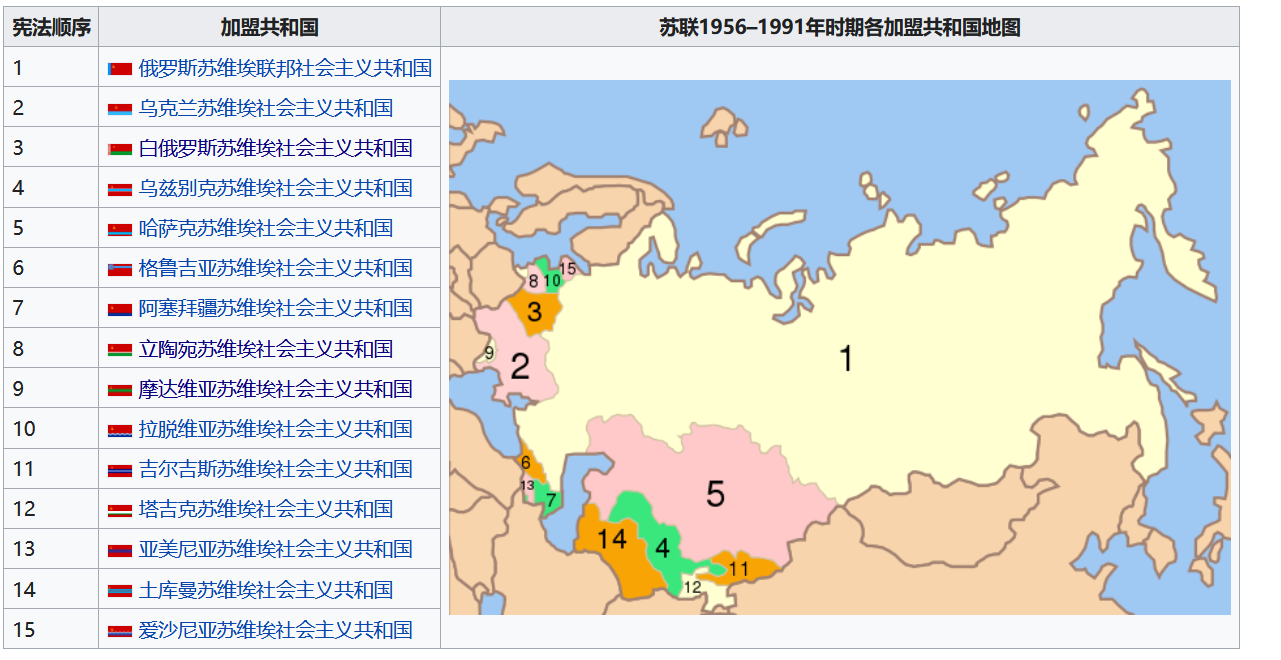Click region 6 on the map
Image resolution: width=1281 pixels, height=660 pixels.
pyautogui.click(x=525, y=463)
